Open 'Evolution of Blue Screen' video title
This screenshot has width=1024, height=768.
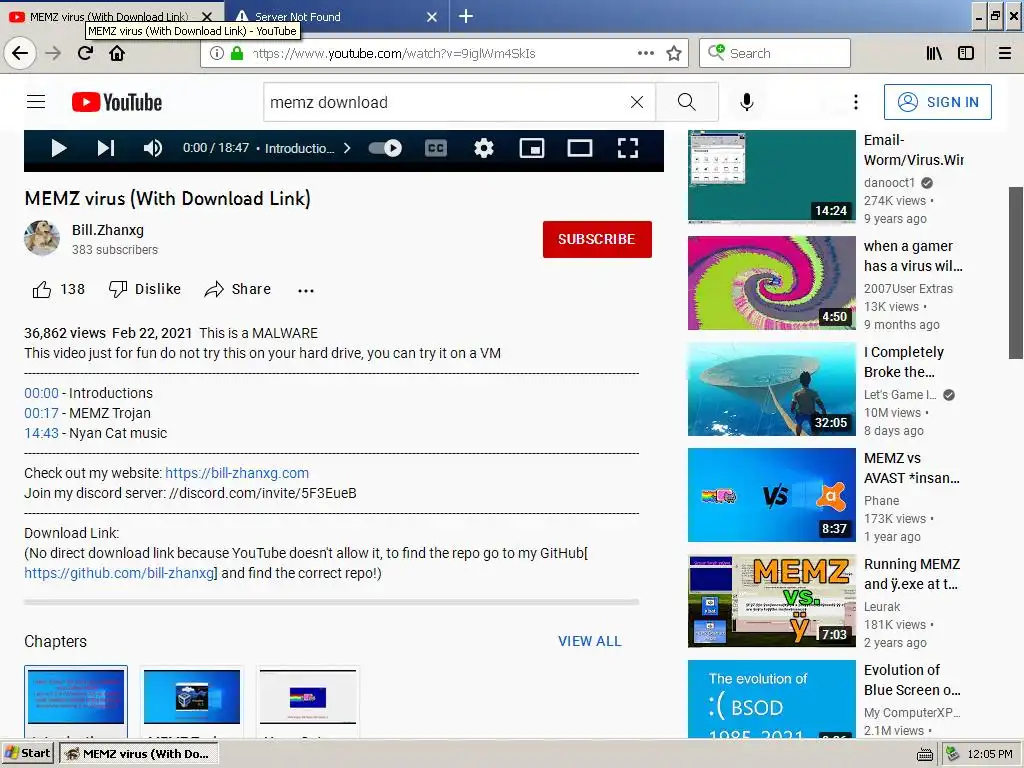[912, 680]
